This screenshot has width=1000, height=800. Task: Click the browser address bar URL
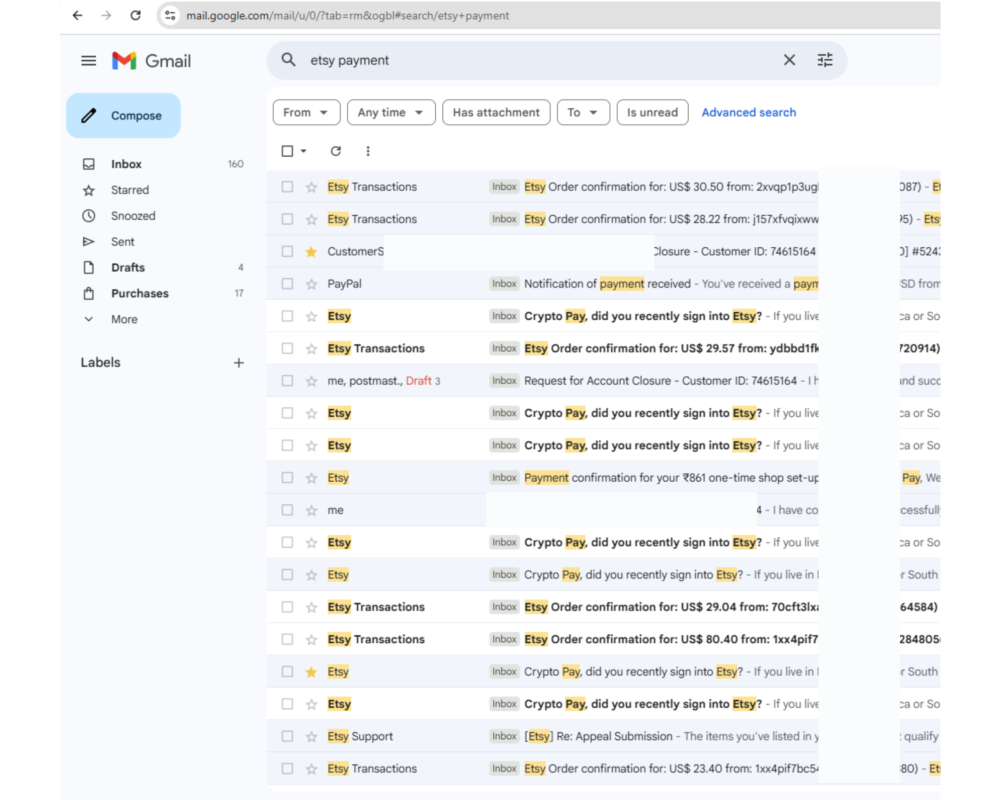348,15
